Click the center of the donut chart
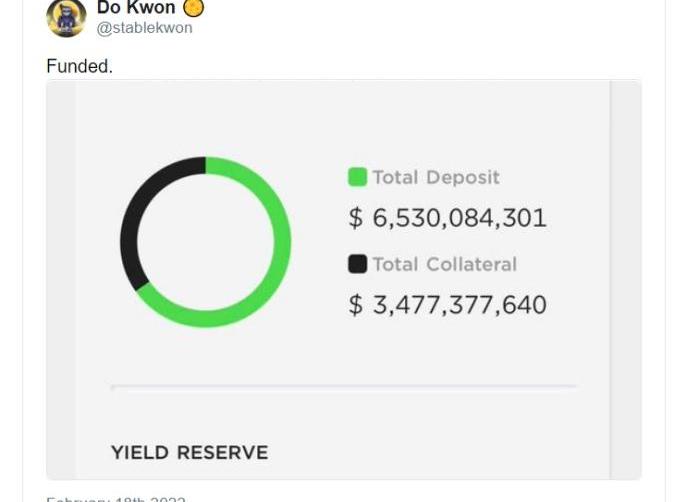This screenshot has height=502, width=687. click(205, 242)
